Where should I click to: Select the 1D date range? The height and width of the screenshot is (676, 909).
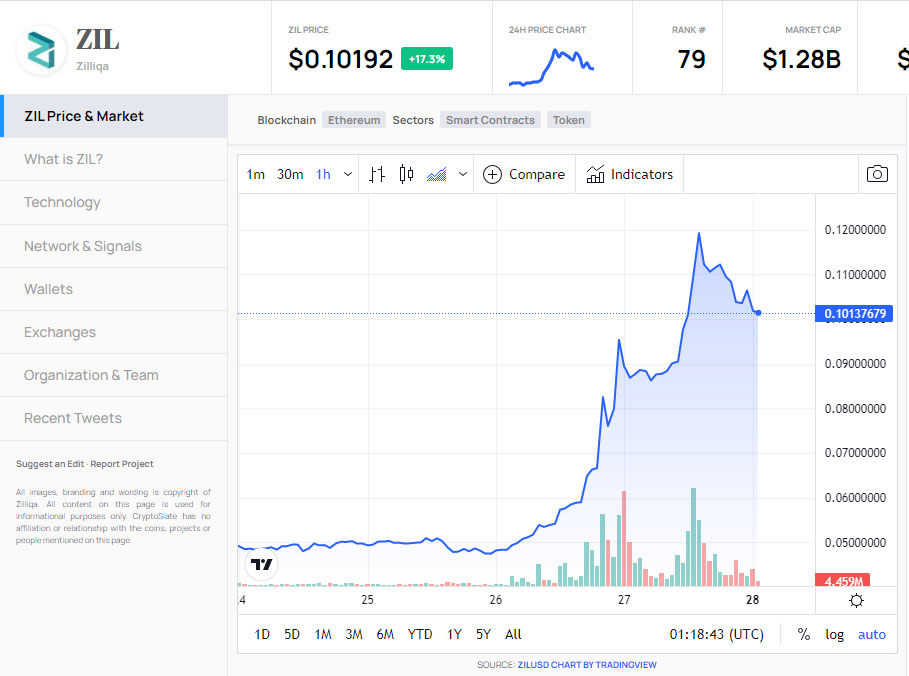(262, 634)
